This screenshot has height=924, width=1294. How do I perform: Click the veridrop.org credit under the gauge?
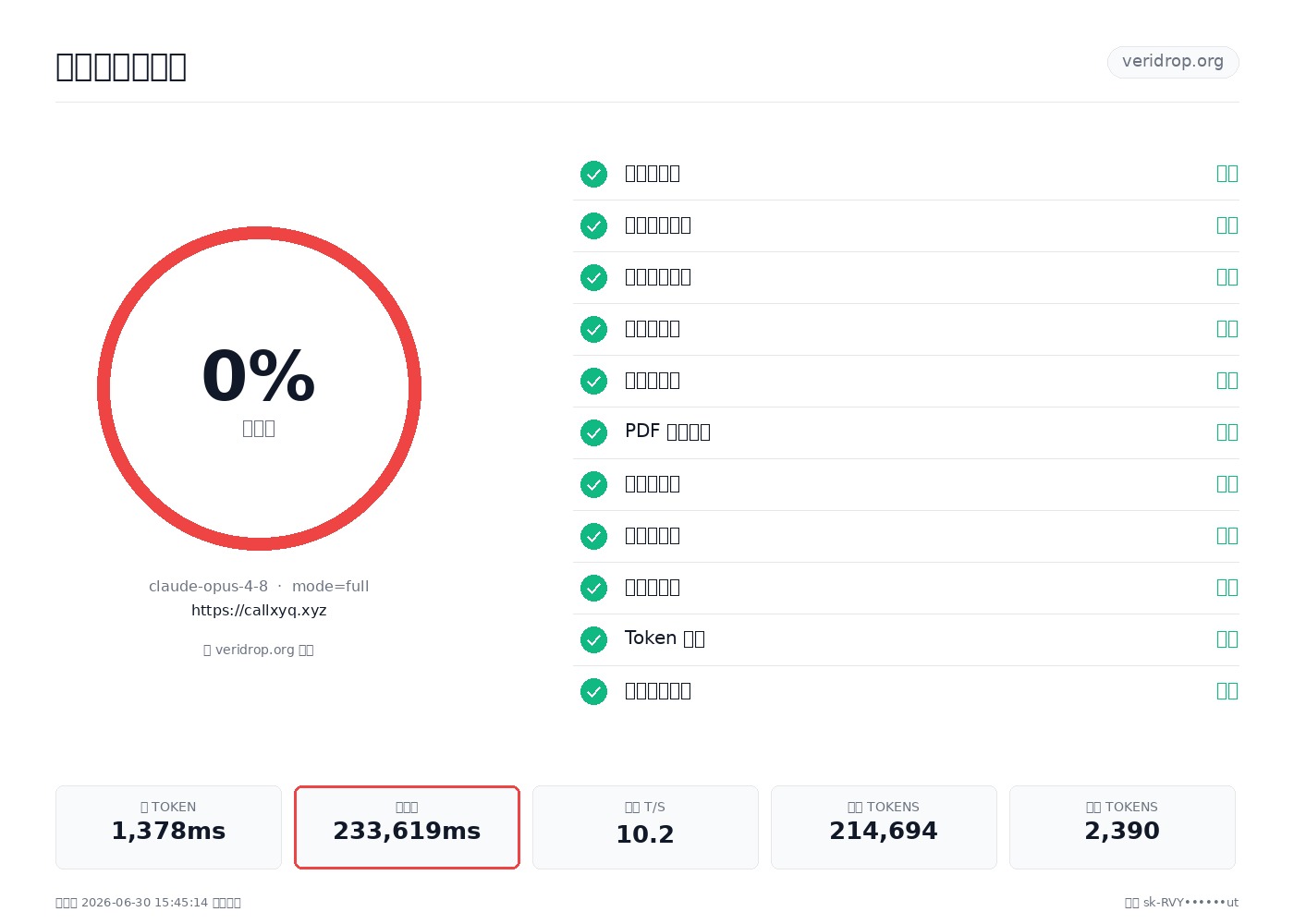(x=259, y=650)
